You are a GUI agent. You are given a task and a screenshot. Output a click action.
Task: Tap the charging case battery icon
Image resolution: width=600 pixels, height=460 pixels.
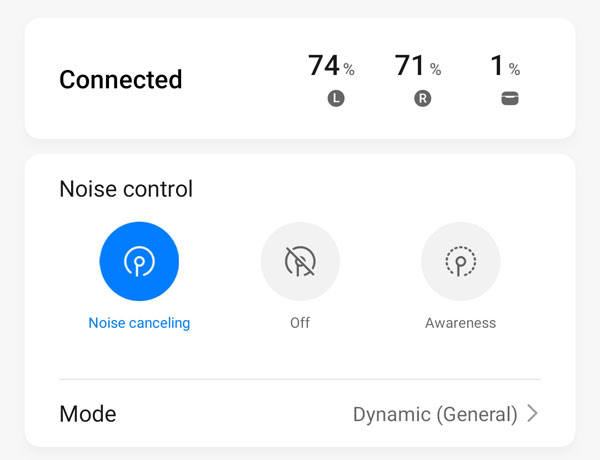[510, 99]
